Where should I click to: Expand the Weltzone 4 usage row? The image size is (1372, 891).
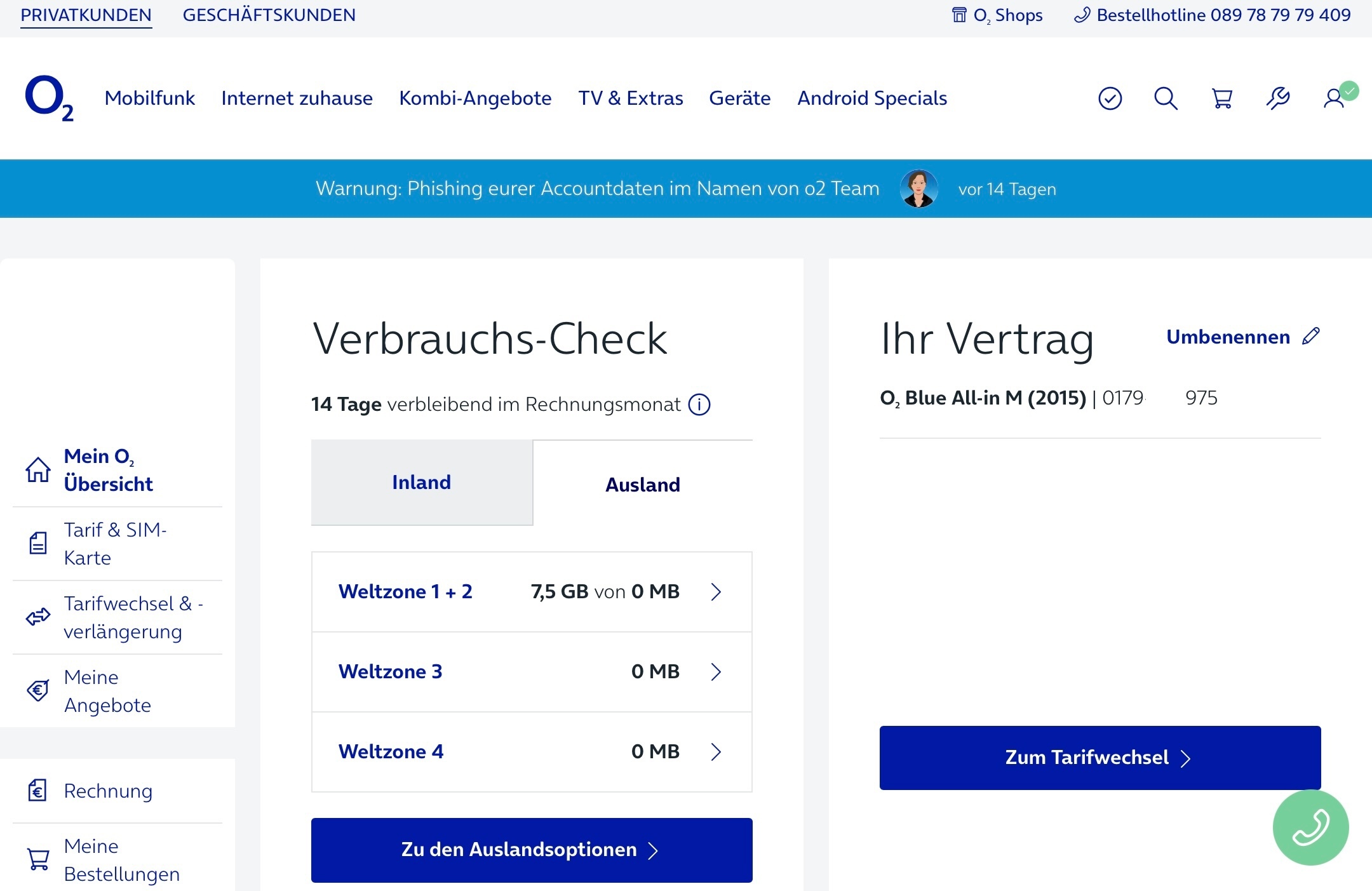click(x=532, y=752)
